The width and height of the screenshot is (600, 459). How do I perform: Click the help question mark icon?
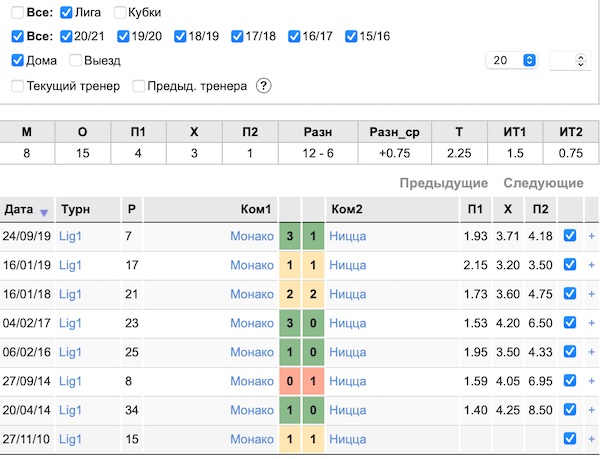tap(264, 86)
